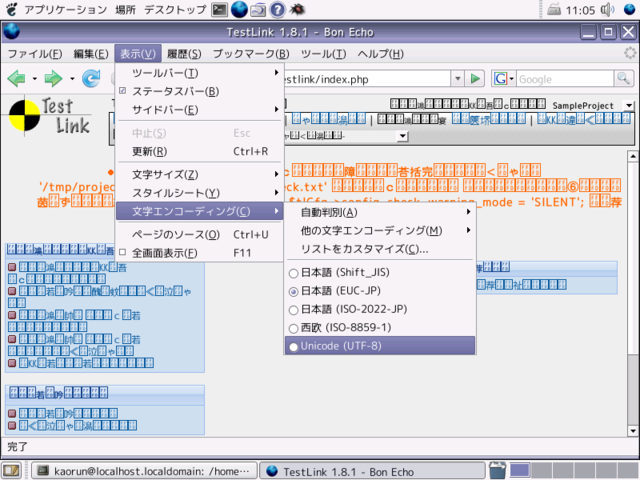Click the 11:05 clock
Viewport: 640px width, 480px height.
click(580, 10)
